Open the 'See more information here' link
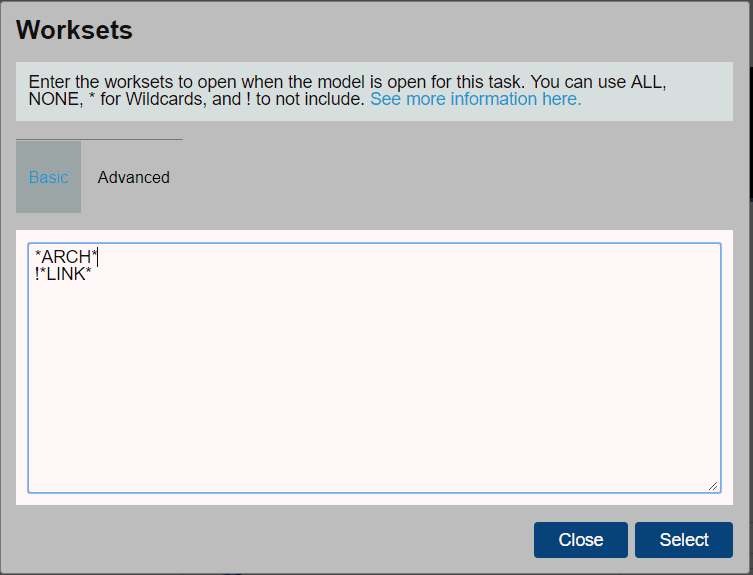This screenshot has height=575, width=753. coord(475,99)
